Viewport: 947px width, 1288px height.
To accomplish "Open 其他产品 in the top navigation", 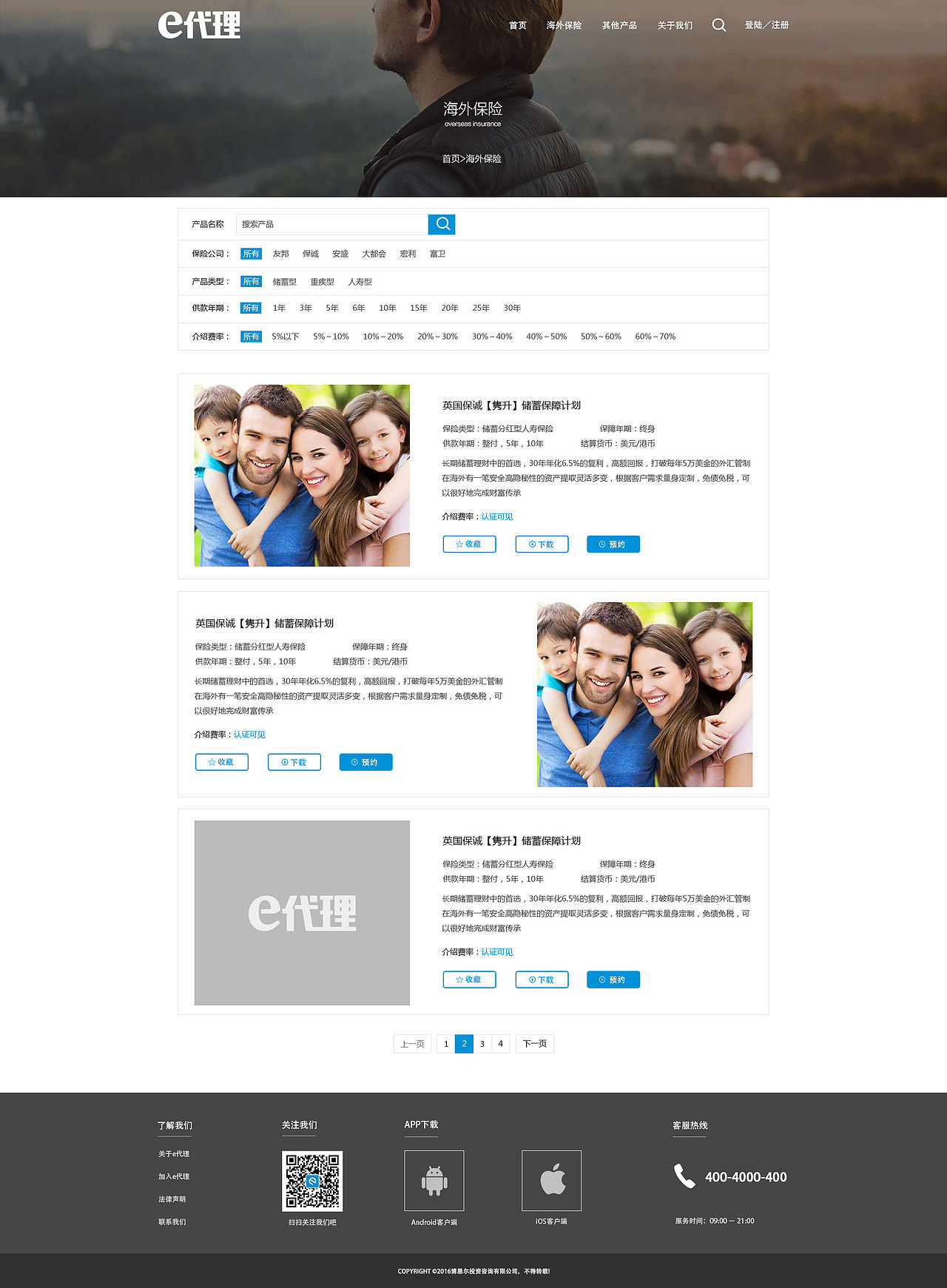I will [x=619, y=25].
